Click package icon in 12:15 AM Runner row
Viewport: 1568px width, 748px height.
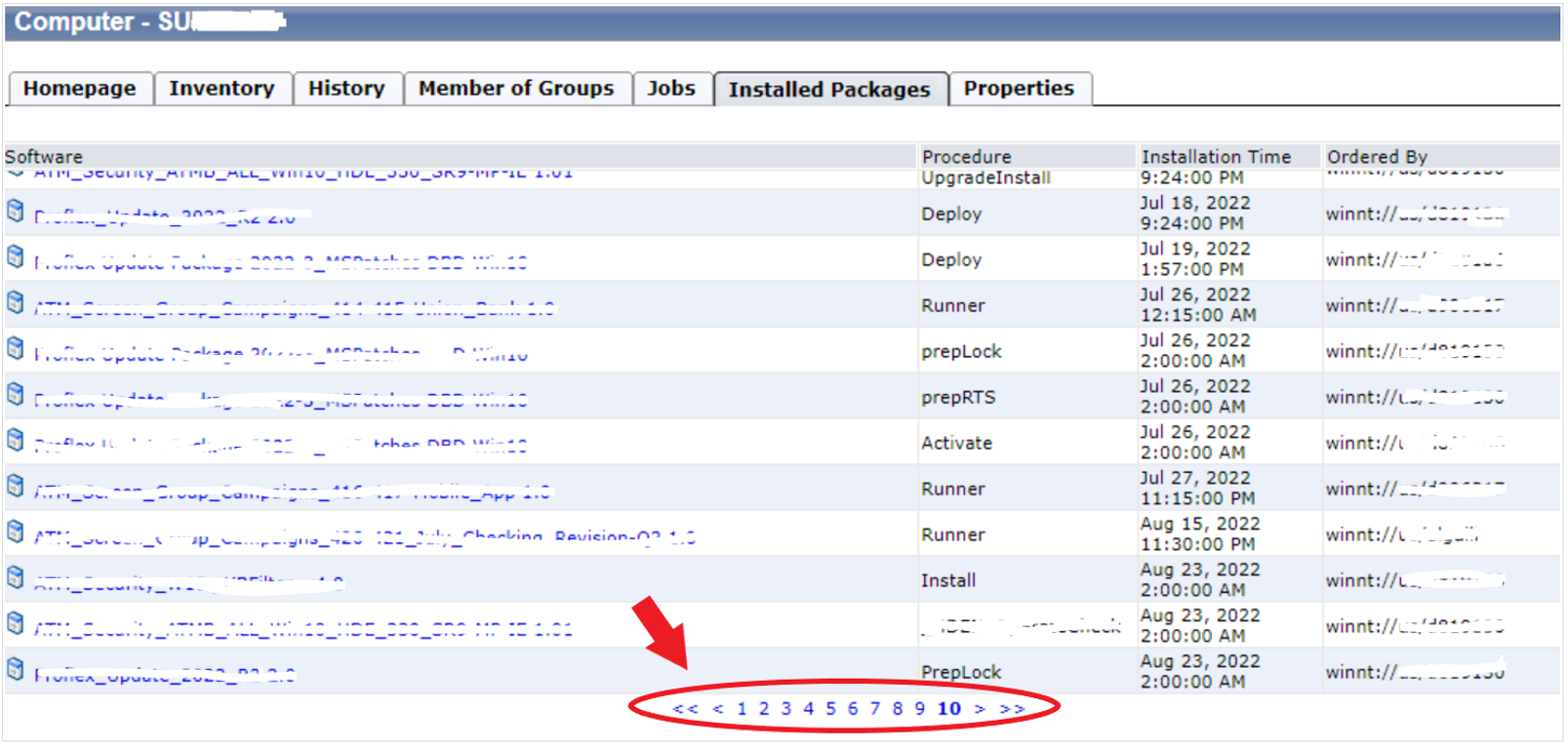(x=16, y=302)
